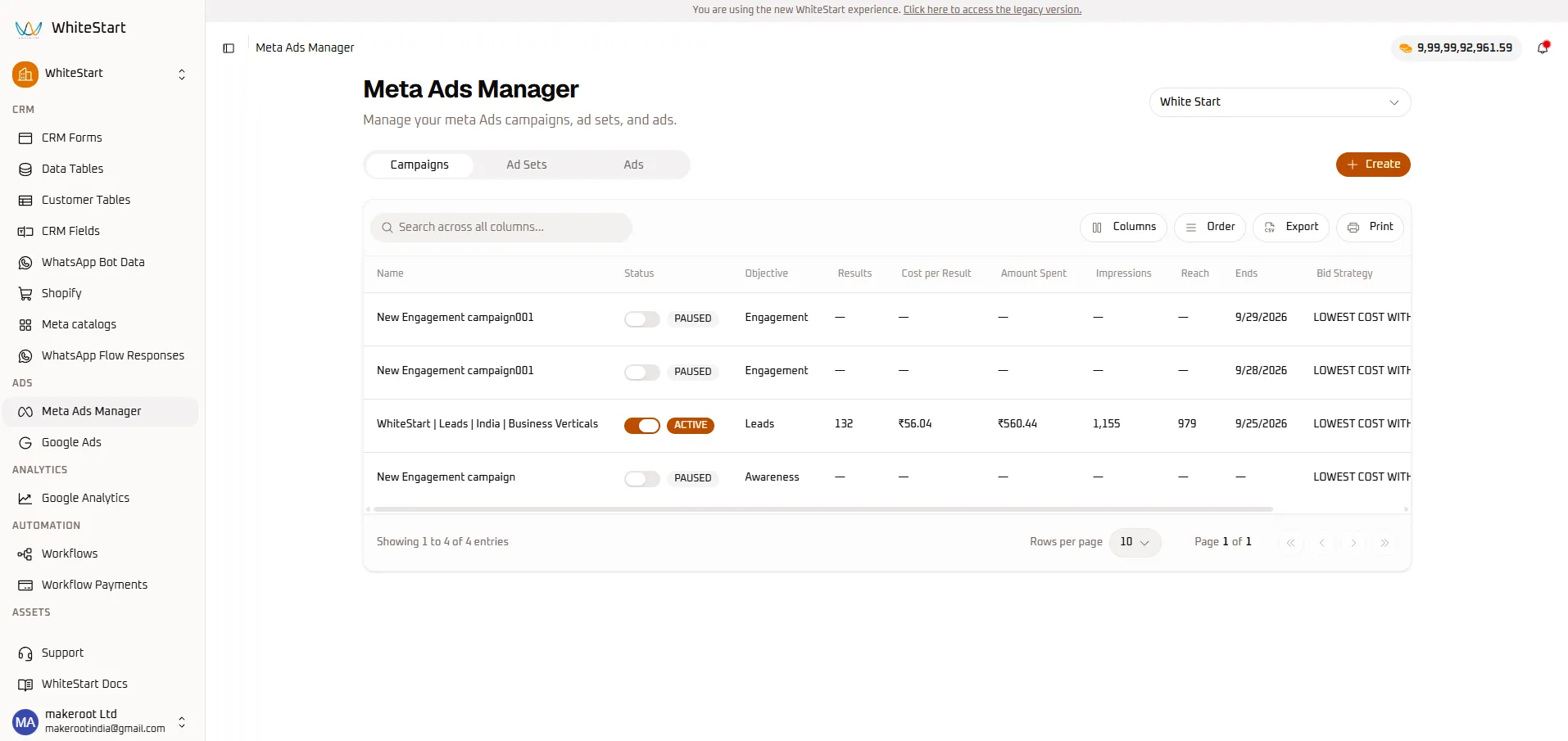
Task: Expand the makeroot Ltd account menu
Action: click(182, 722)
